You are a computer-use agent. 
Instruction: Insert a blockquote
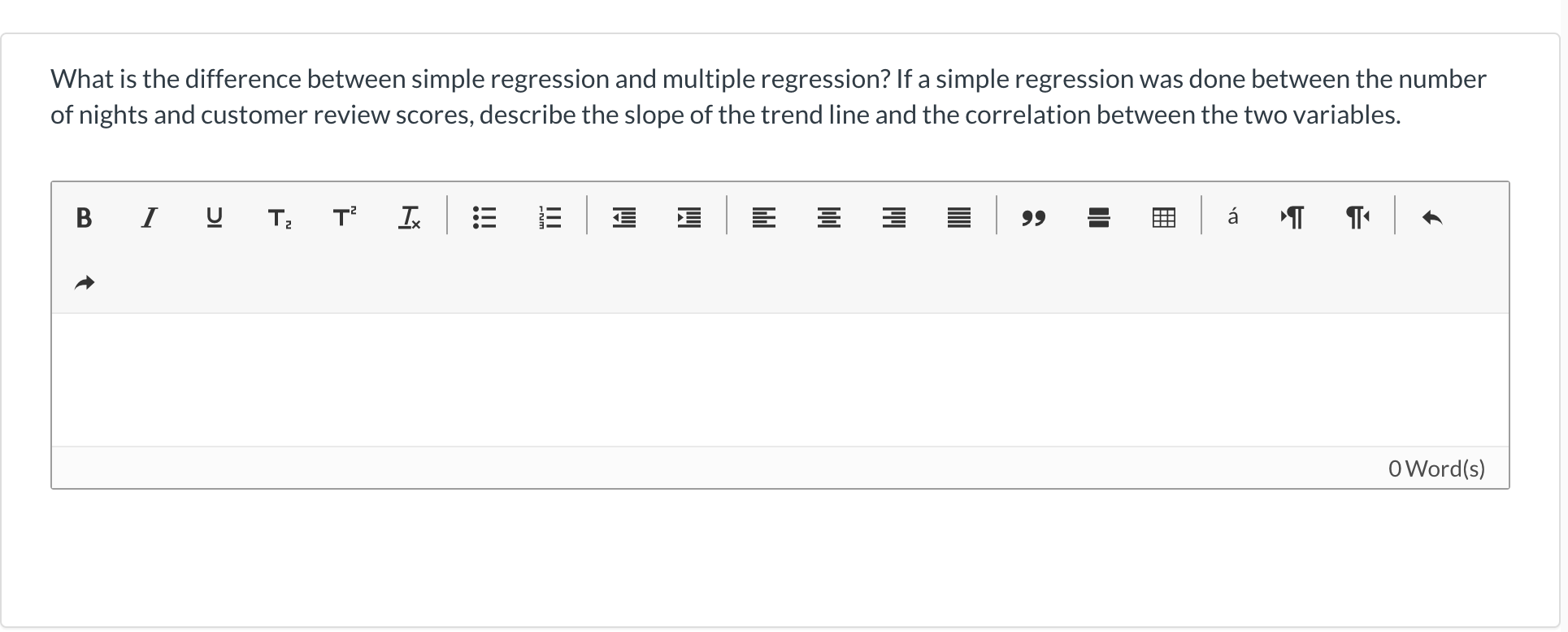coord(1033,217)
